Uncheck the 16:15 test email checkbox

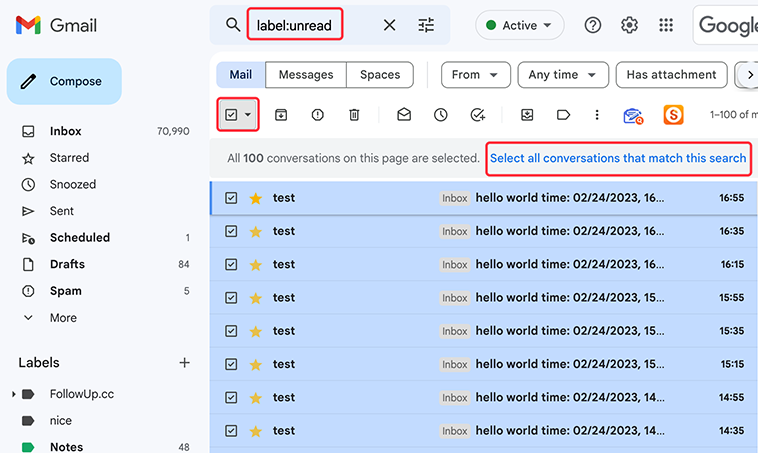231,264
